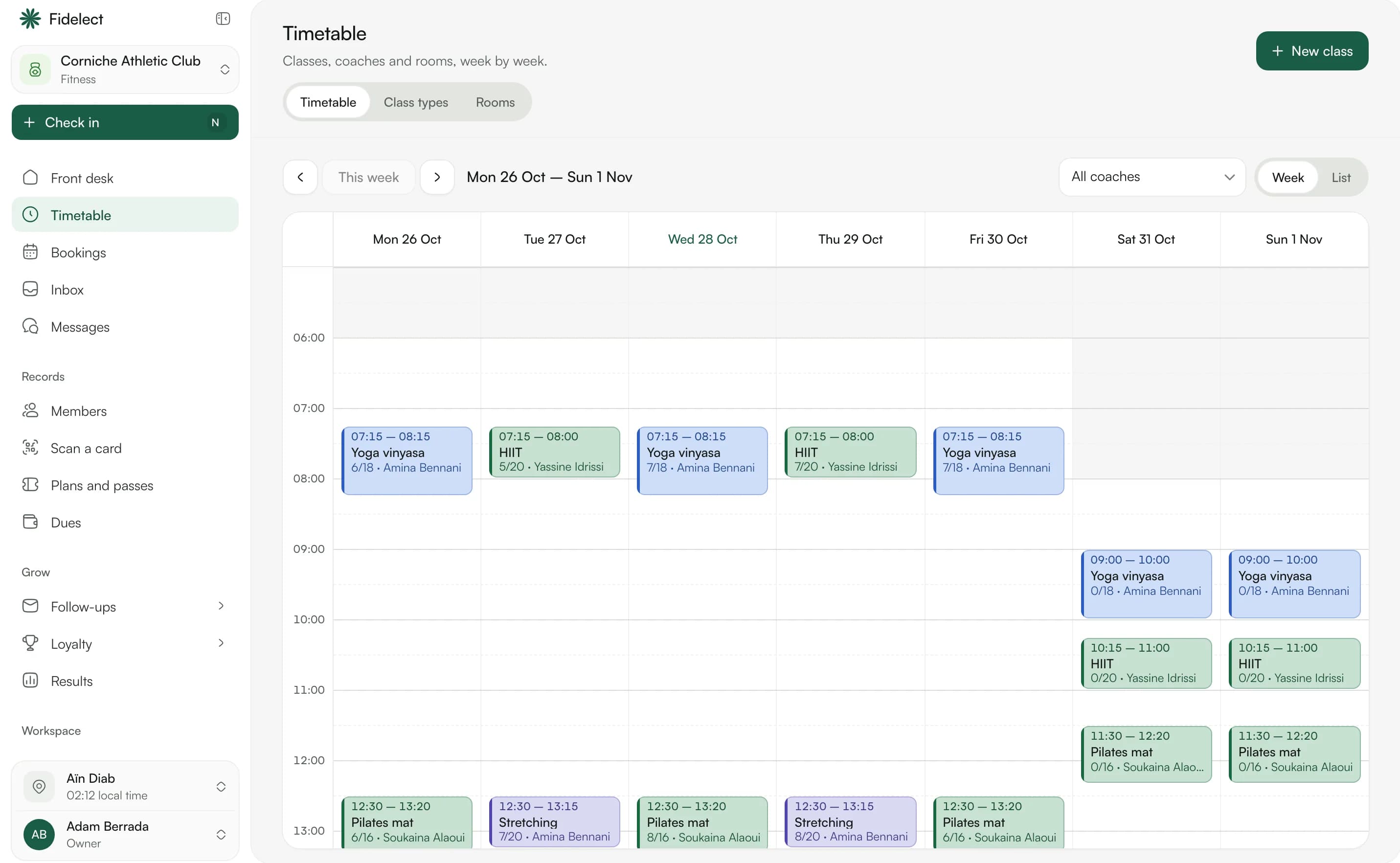Image resolution: width=1400 pixels, height=863 pixels.
Task: Go to next week arrow
Action: click(x=437, y=178)
